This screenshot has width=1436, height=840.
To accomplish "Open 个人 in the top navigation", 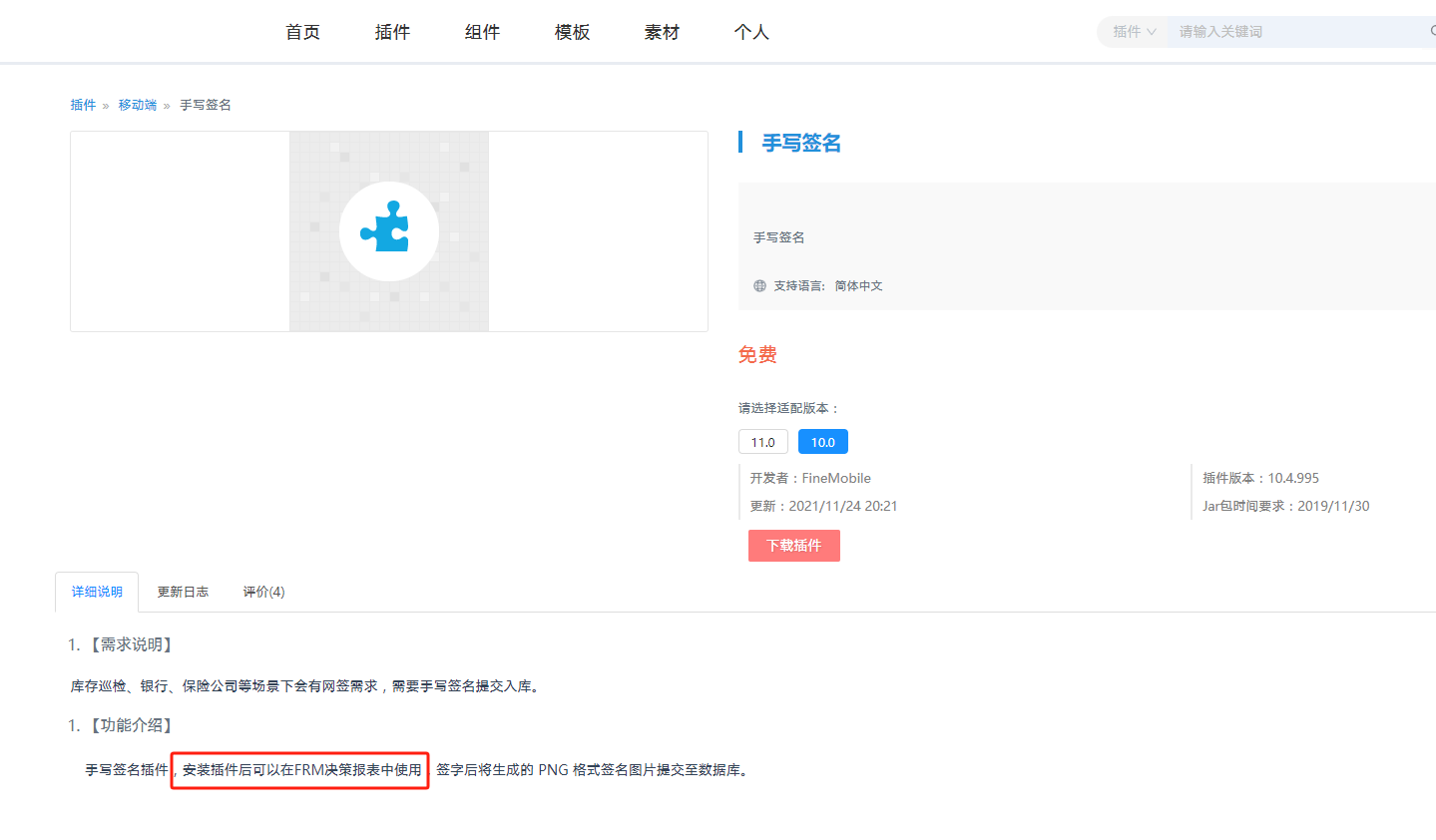I will tap(751, 32).
